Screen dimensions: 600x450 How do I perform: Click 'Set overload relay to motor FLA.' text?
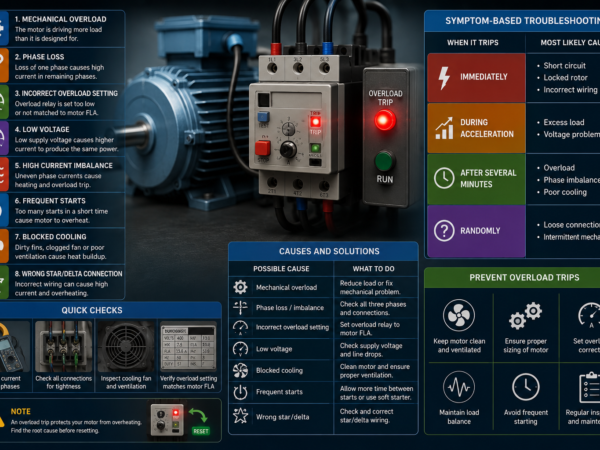pos(370,329)
